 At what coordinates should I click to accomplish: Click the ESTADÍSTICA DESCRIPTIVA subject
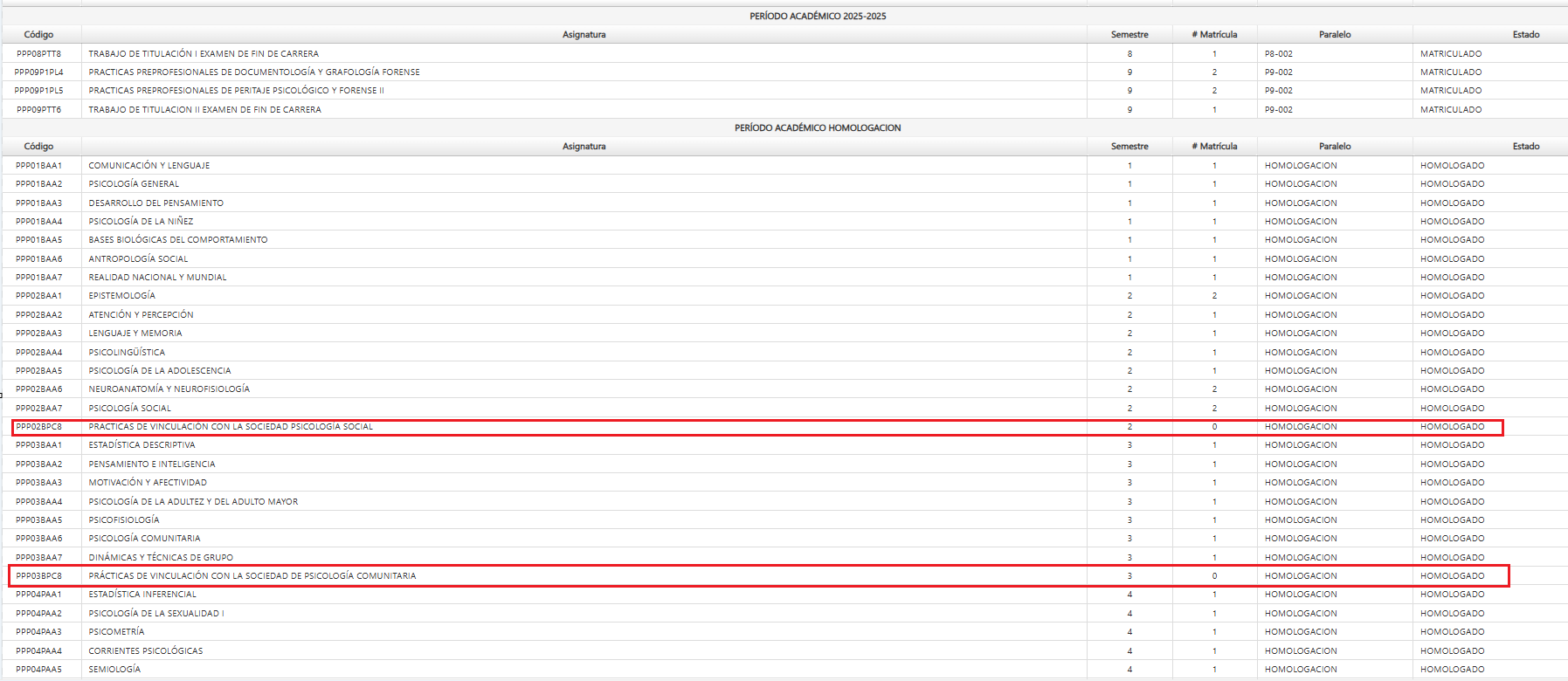click(142, 445)
